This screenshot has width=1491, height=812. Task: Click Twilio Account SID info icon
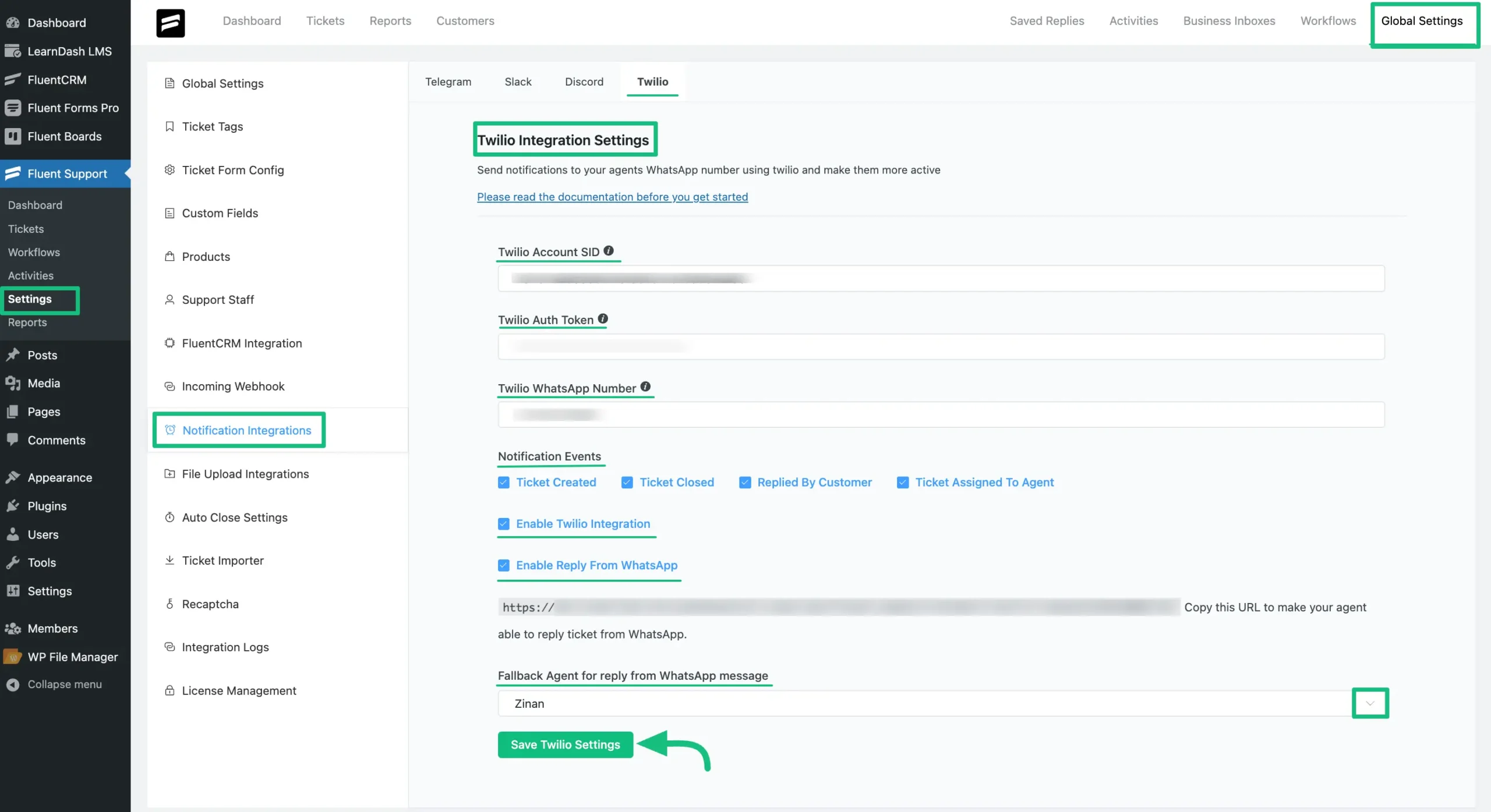[609, 251]
